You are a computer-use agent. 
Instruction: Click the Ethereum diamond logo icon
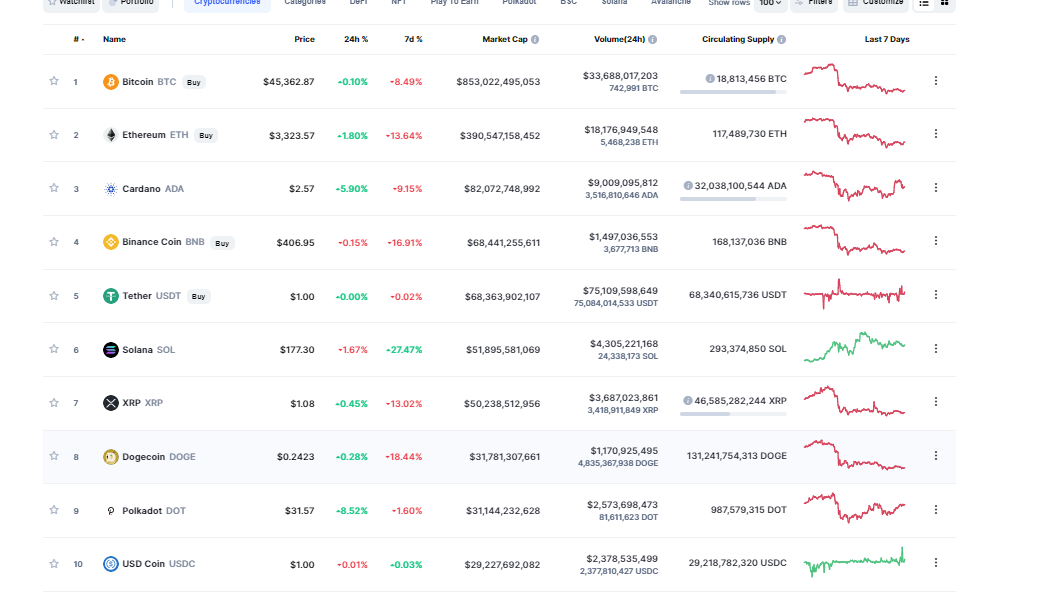pos(111,135)
